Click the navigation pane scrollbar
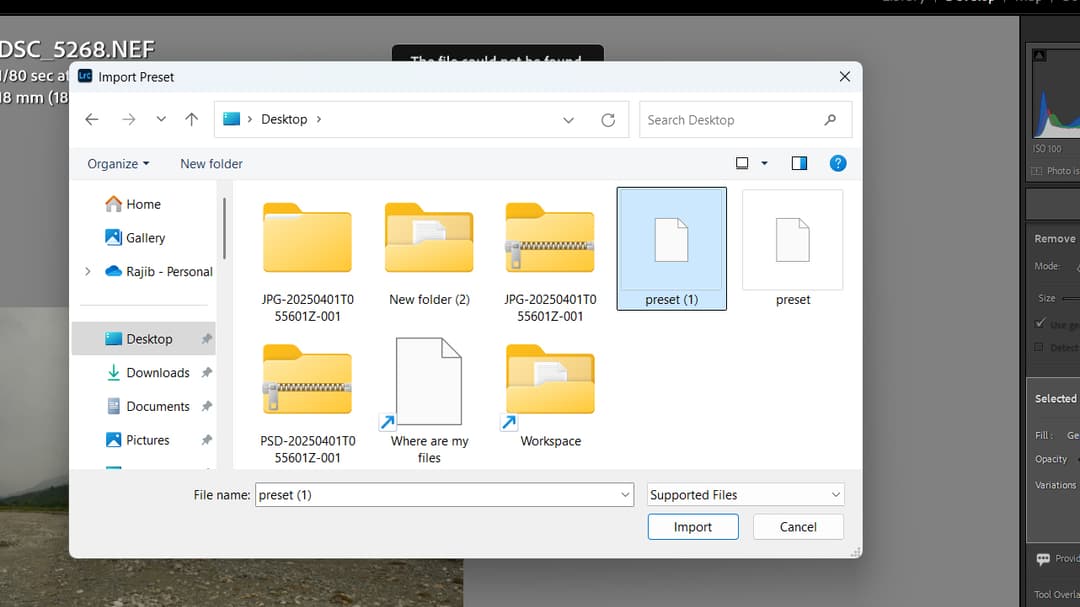The height and width of the screenshot is (607, 1080). point(225,229)
